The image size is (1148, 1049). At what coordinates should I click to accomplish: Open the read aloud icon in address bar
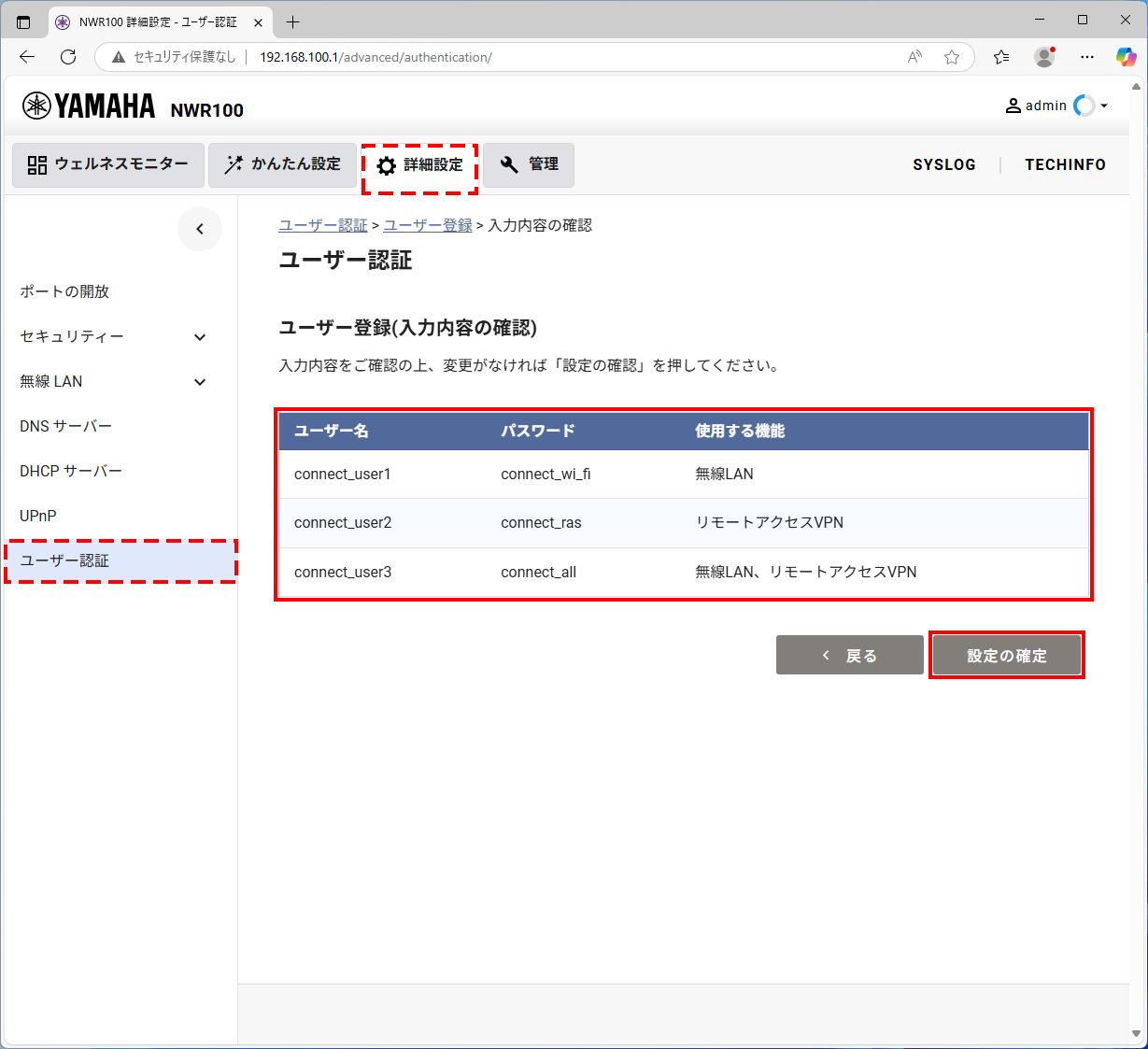[x=914, y=57]
